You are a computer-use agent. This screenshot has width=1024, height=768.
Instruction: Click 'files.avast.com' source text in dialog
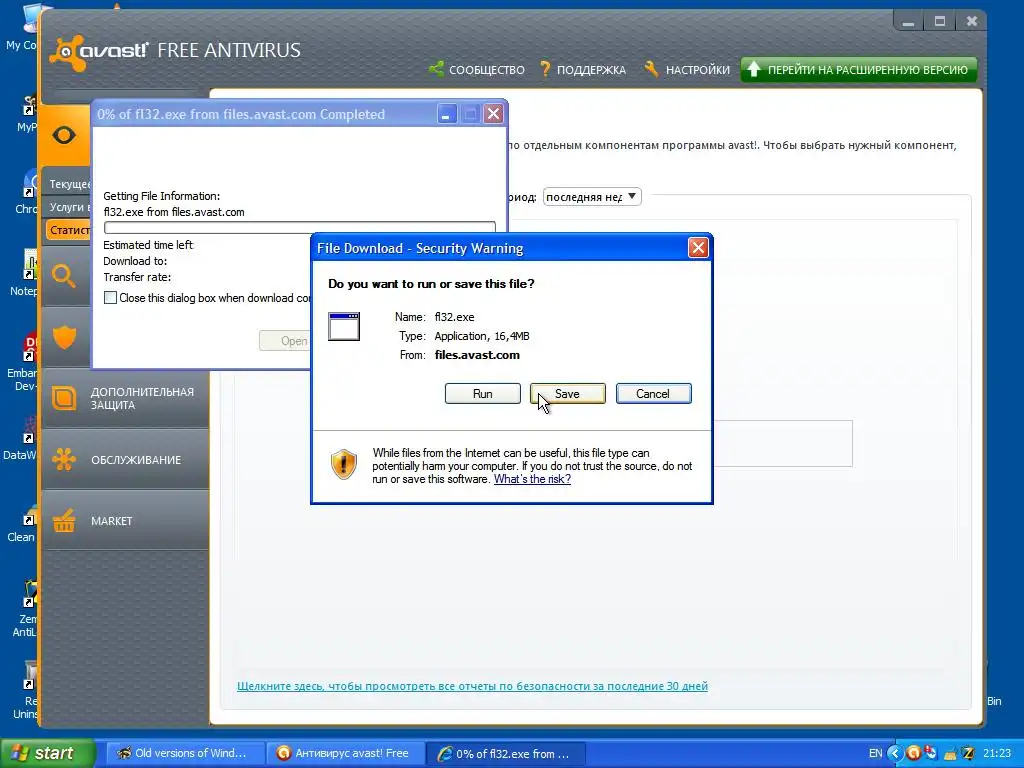pos(477,355)
